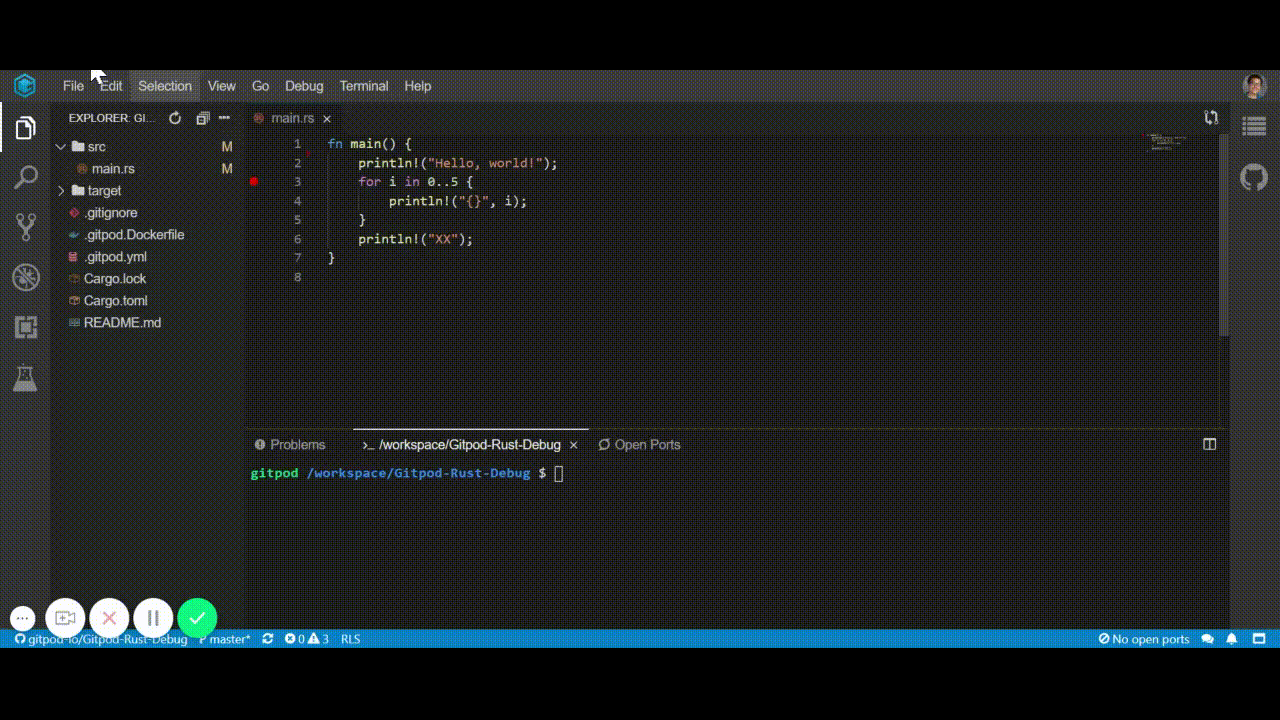Open the Debug view from activity bar
The height and width of the screenshot is (720, 1280).
(24, 277)
